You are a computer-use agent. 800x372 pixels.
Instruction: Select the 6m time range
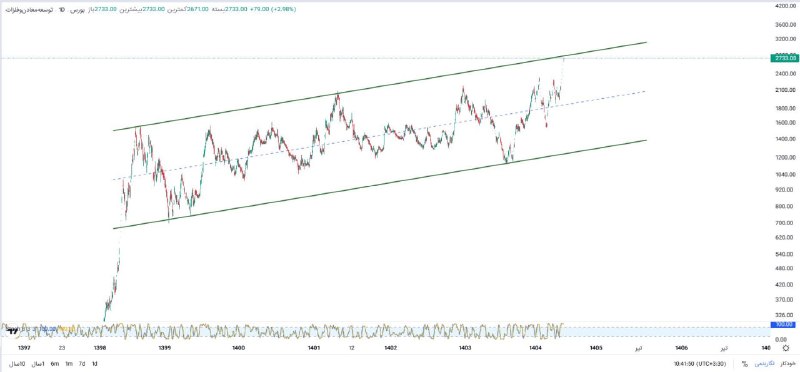point(55,364)
